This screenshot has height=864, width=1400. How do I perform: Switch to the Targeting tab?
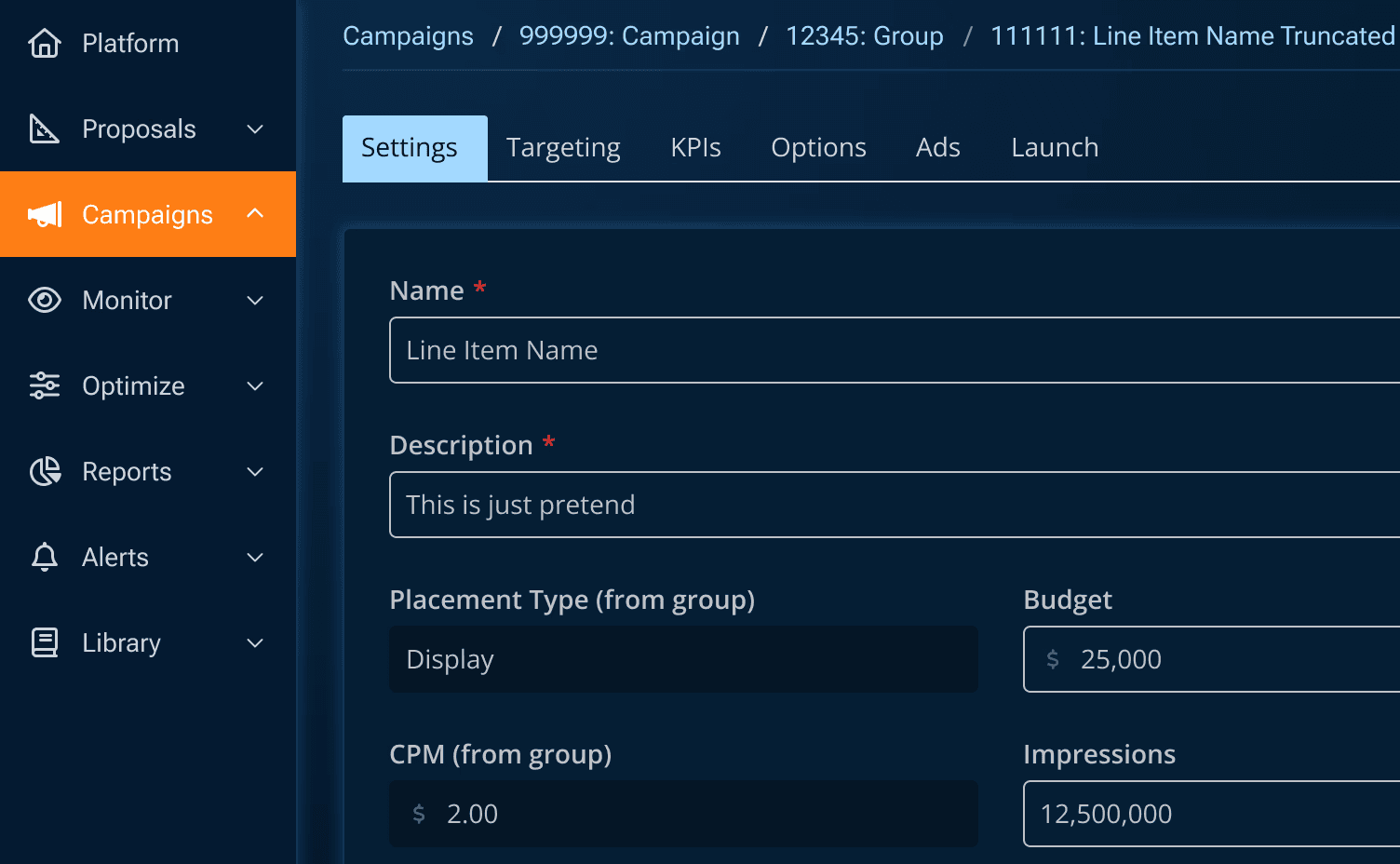point(563,148)
